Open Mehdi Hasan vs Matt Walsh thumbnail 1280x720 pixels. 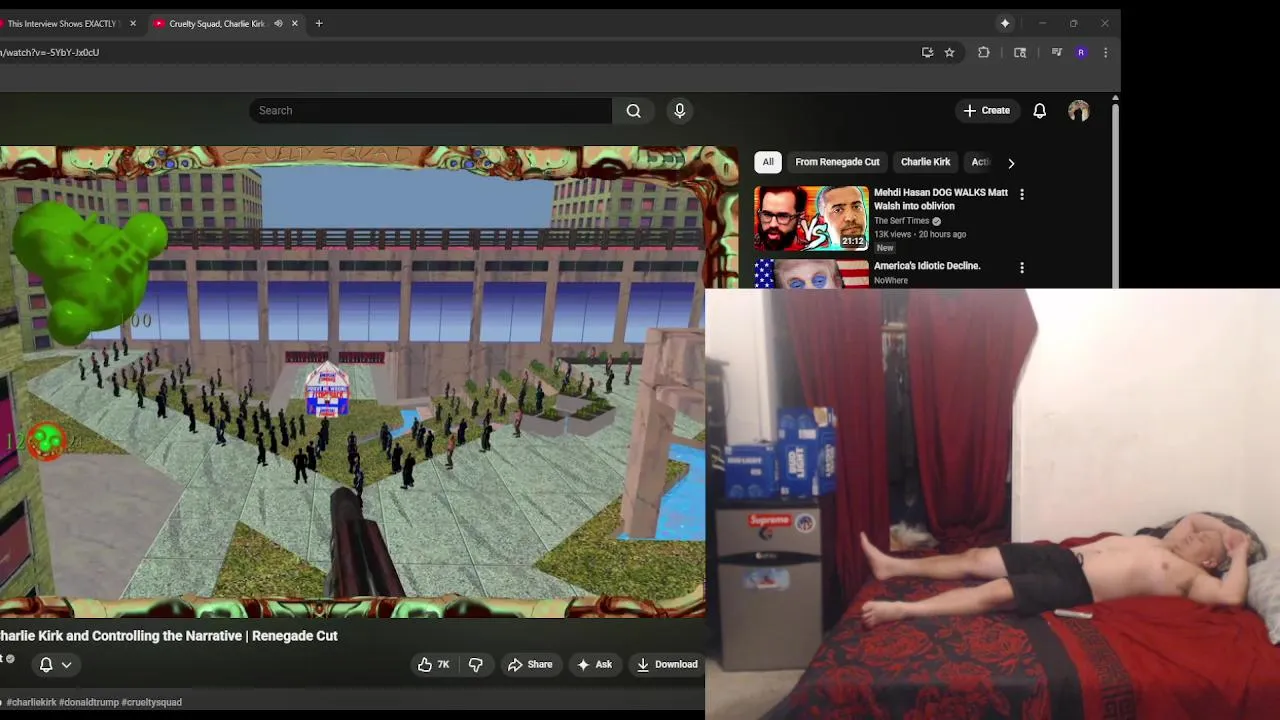click(811, 218)
